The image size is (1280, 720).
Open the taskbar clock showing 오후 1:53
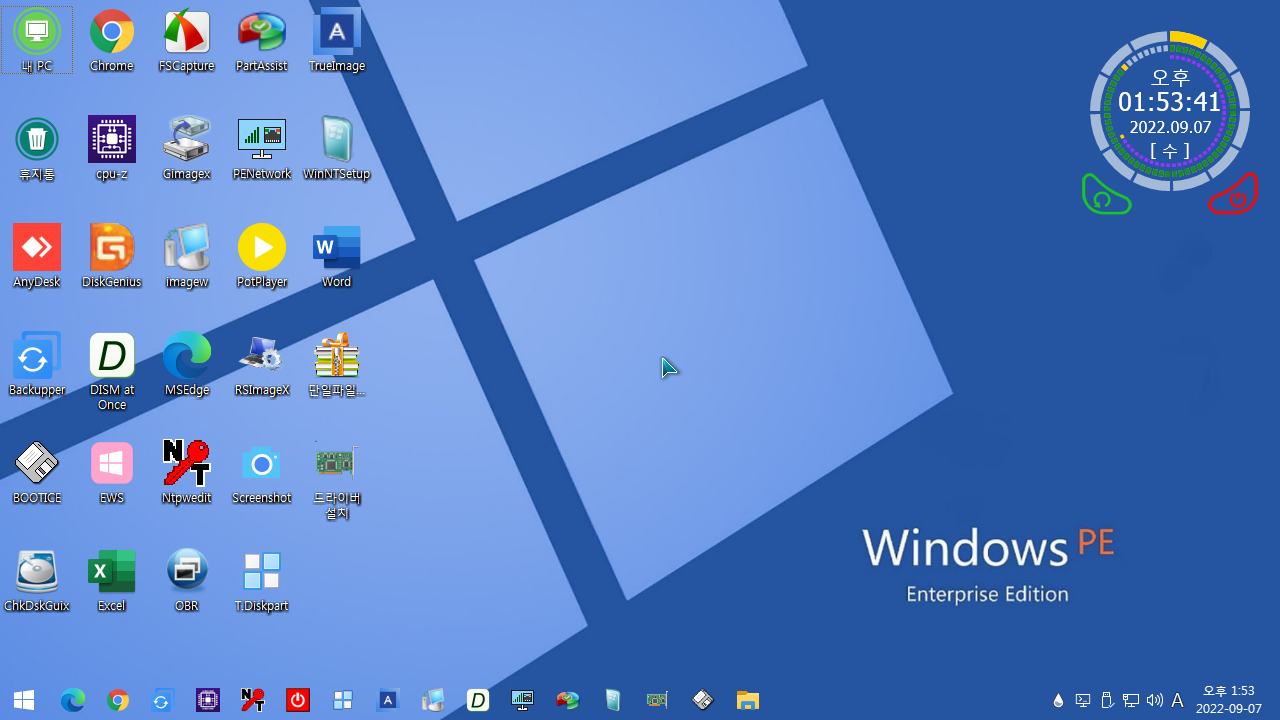coord(1229,700)
